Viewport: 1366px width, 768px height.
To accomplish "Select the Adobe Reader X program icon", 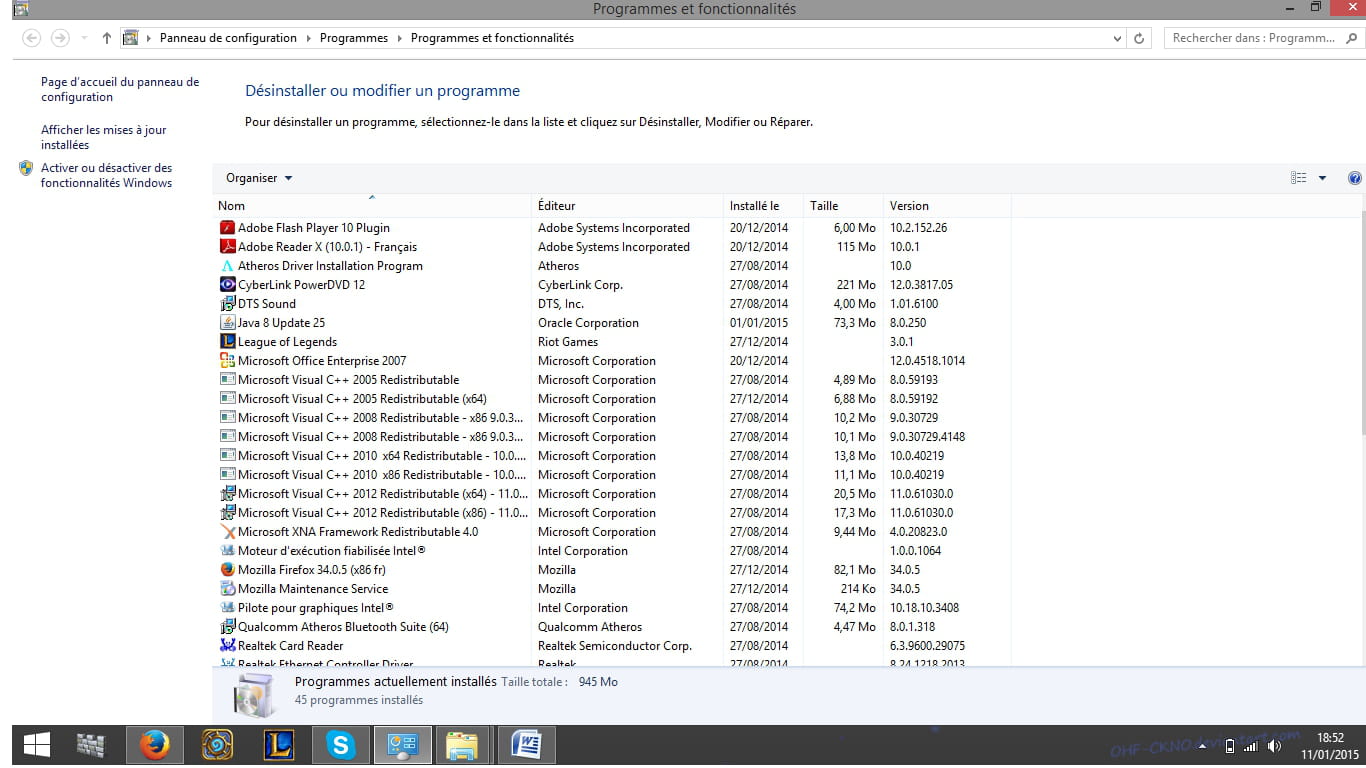I will 227,247.
